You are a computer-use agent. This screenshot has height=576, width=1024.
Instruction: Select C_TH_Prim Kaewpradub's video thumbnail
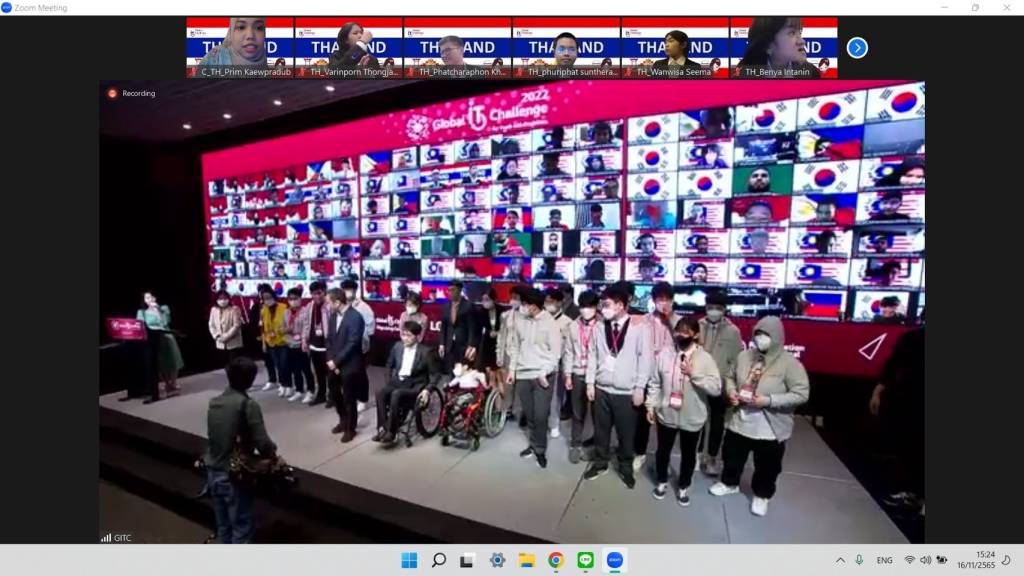pos(240,48)
